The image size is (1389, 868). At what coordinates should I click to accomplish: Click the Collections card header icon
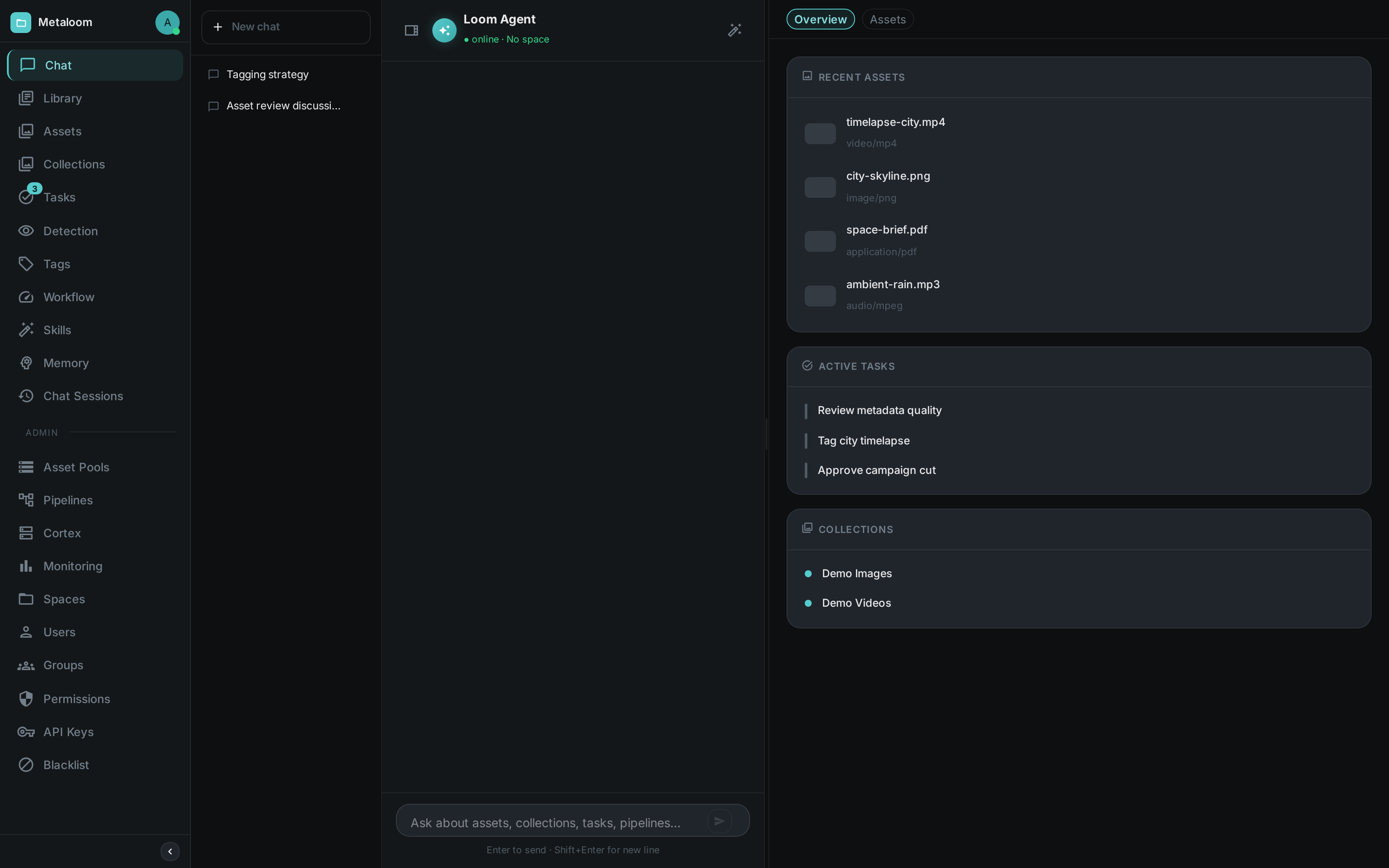(807, 528)
